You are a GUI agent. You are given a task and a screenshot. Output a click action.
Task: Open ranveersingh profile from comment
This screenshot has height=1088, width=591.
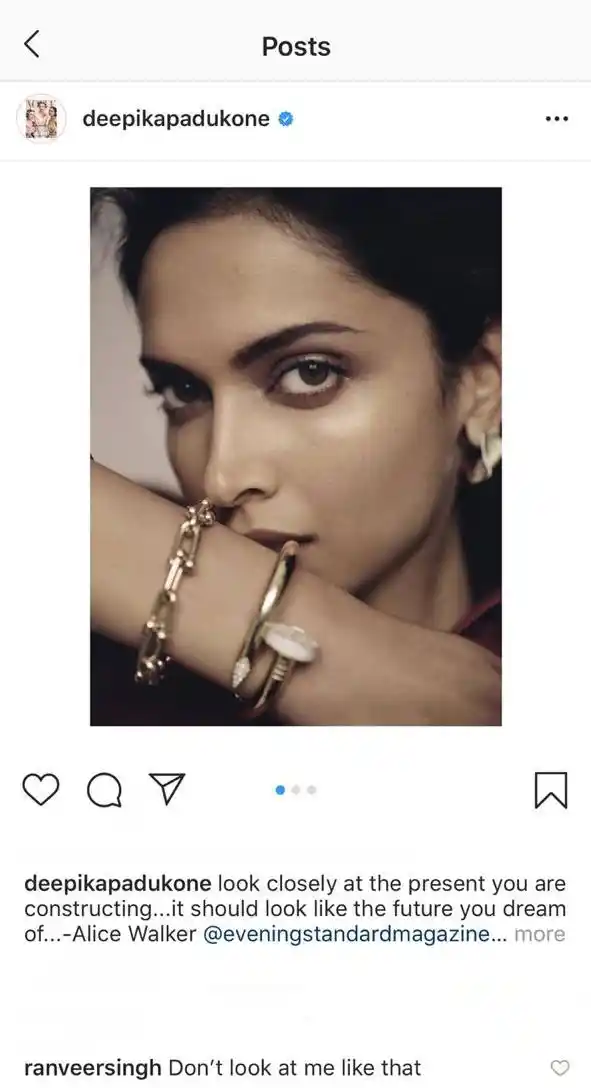pos(93,1067)
